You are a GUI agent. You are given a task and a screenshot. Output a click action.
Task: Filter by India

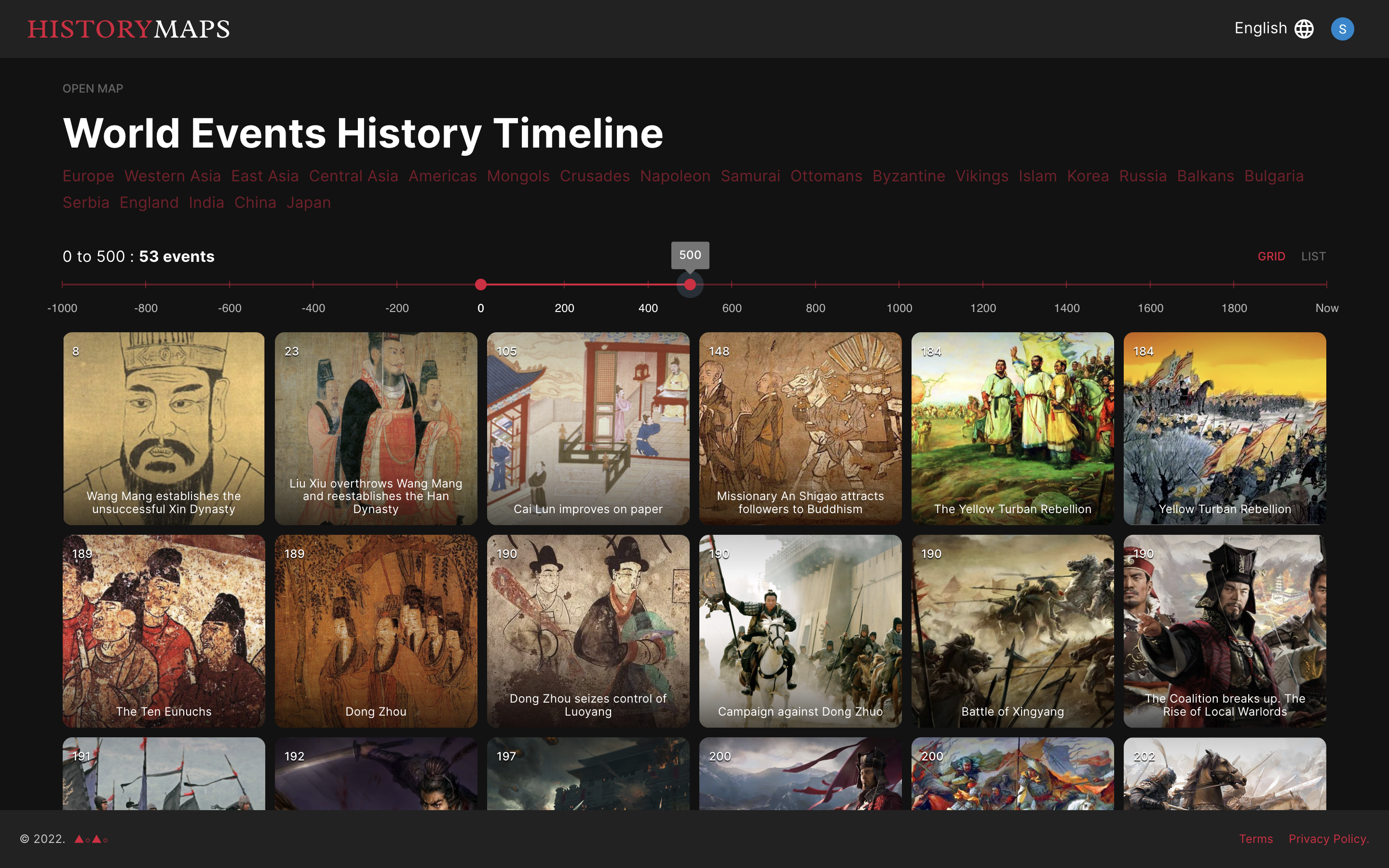206,203
